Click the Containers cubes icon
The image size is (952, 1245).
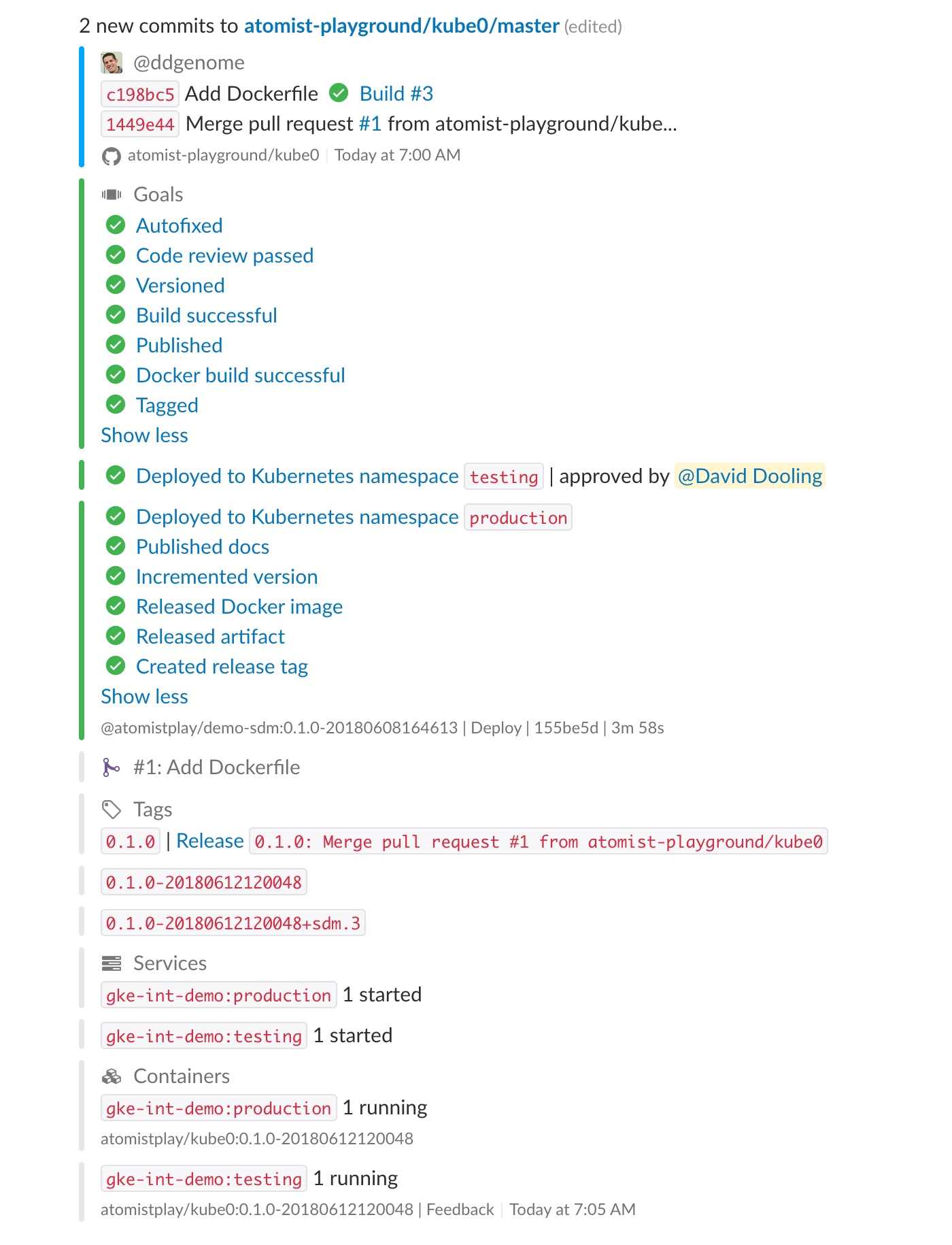(x=112, y=1076)
